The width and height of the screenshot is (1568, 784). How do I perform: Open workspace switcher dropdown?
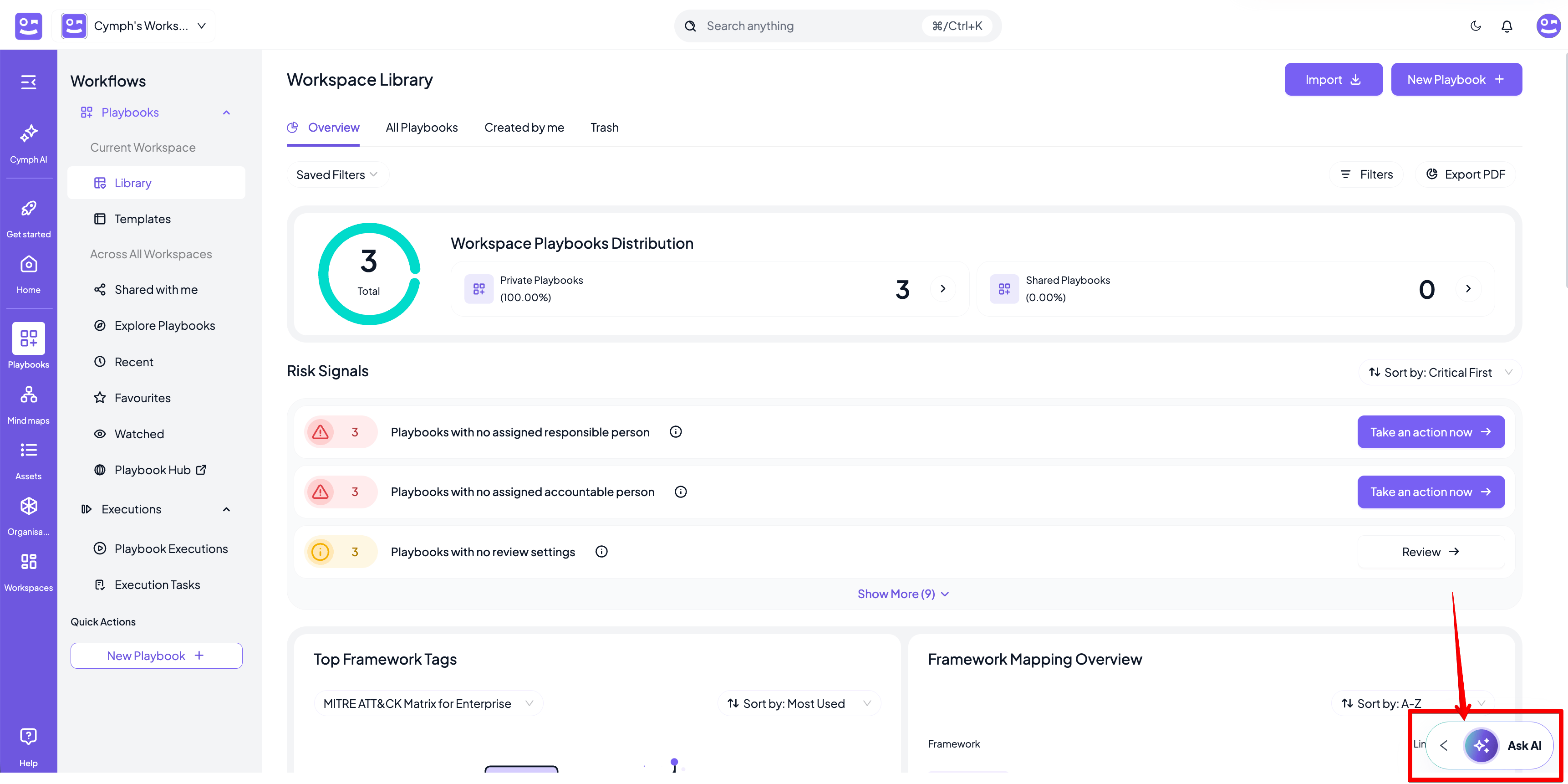tap(137, 26)
